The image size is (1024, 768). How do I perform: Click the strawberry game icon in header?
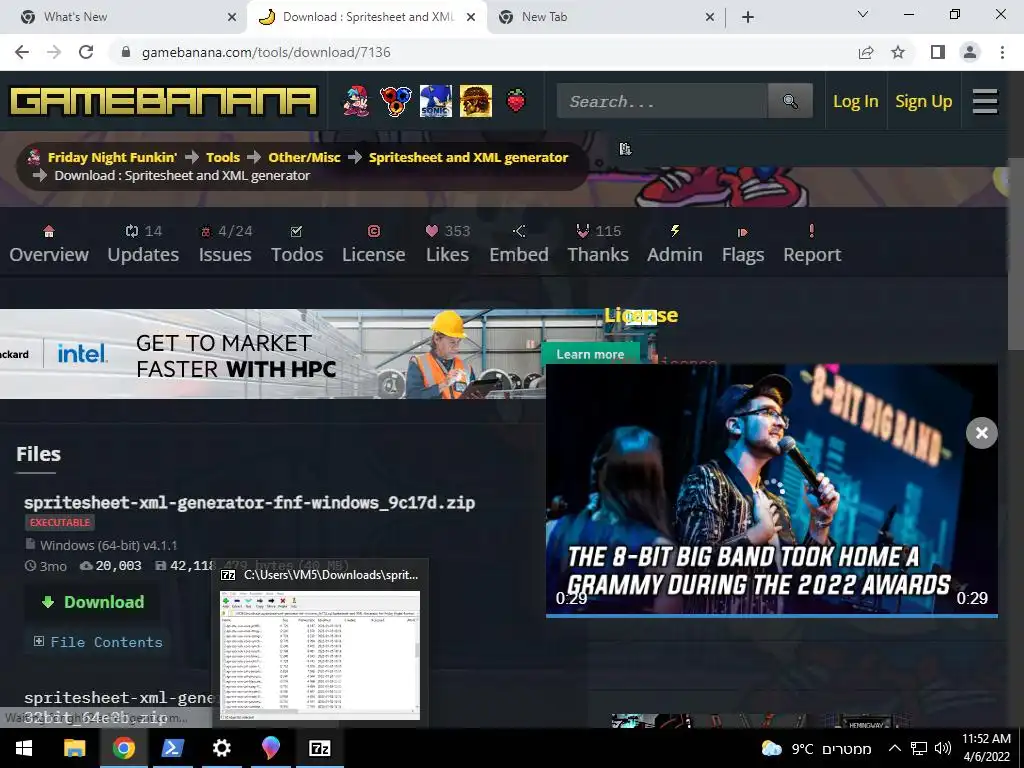tap(516, 101)
